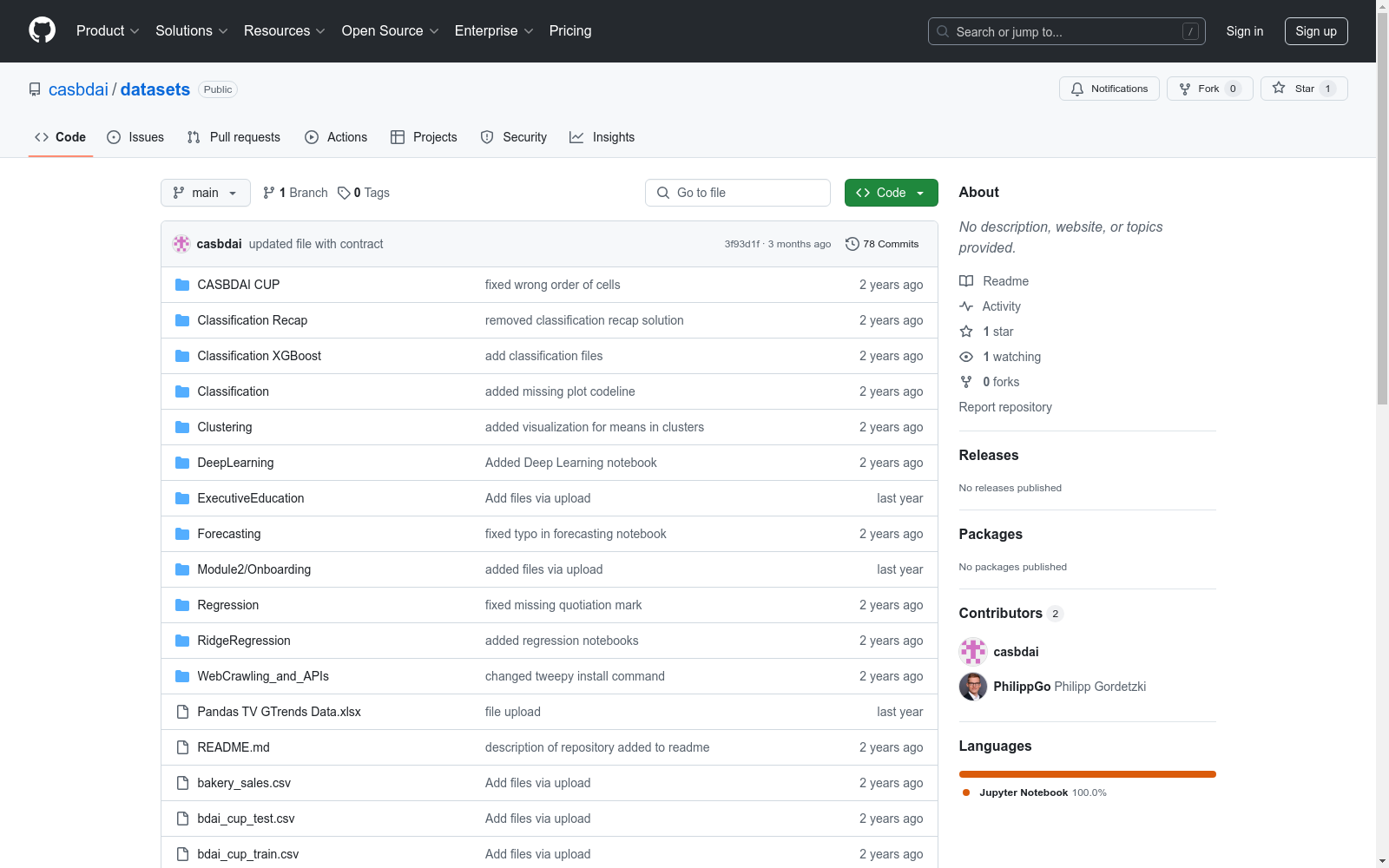The image size is (1389, 868).
Task: Click the repository book icon beside casbdai
Action: [35, 89]
